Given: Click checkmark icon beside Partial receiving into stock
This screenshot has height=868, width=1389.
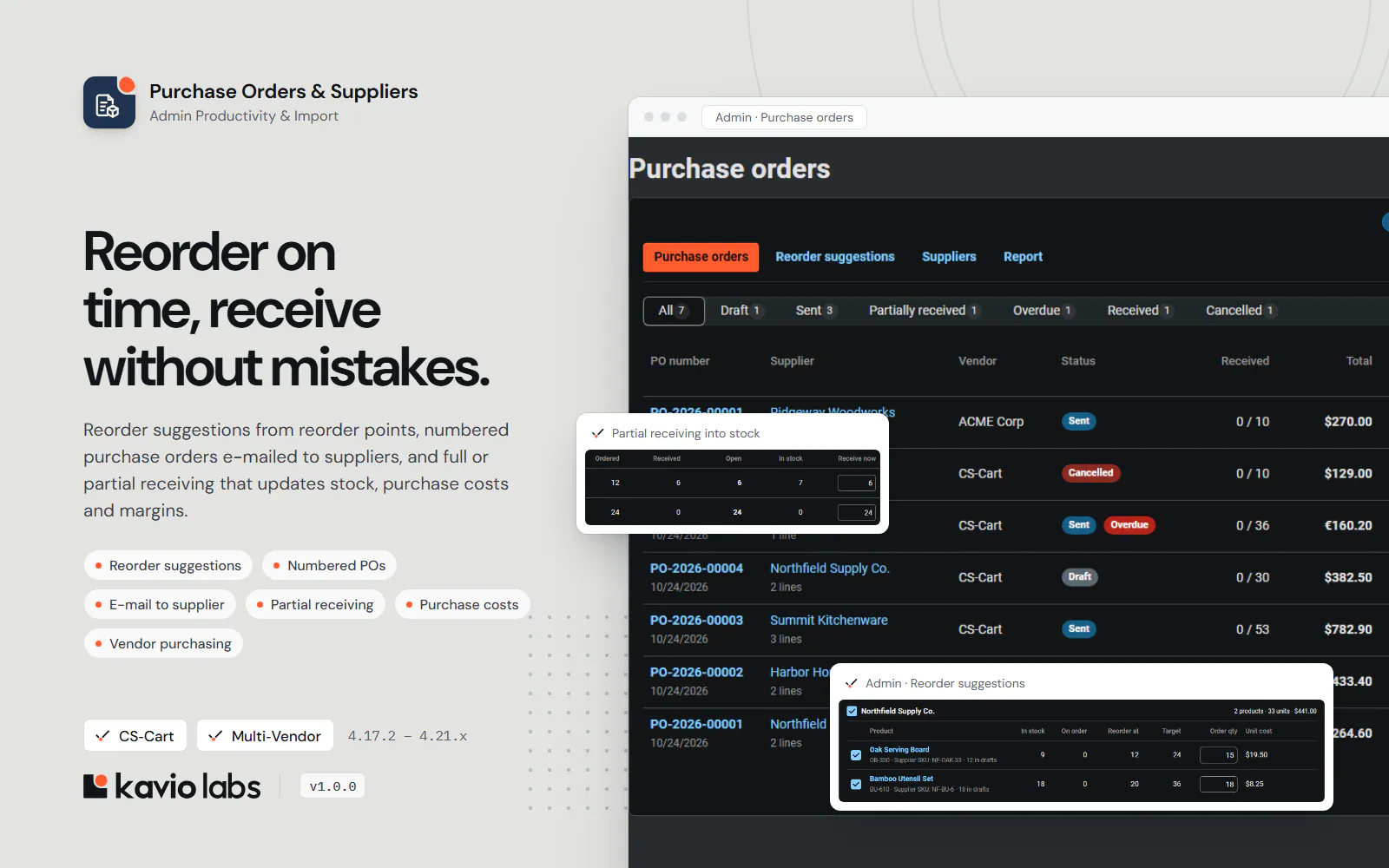Looking at the screenshot, I should (597, 433).
